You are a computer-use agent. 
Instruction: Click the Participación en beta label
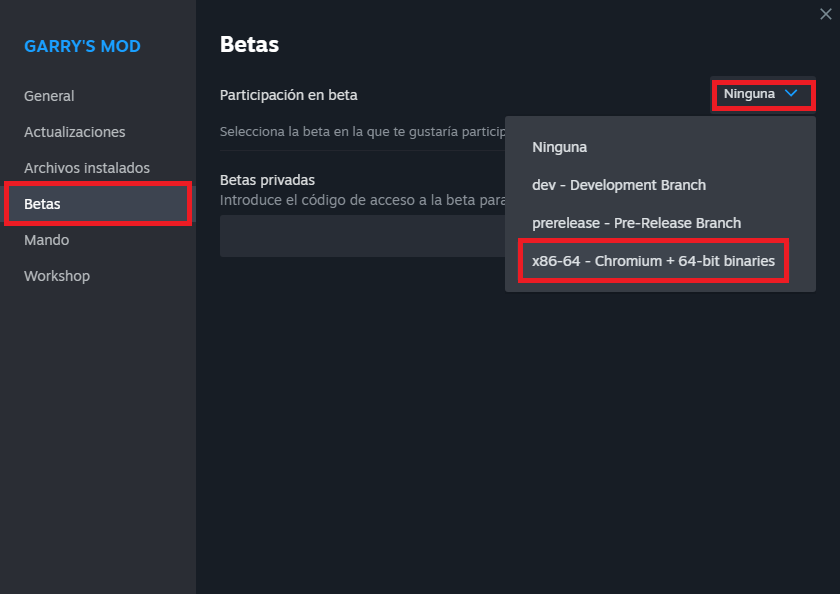click(x=289, y=95)
